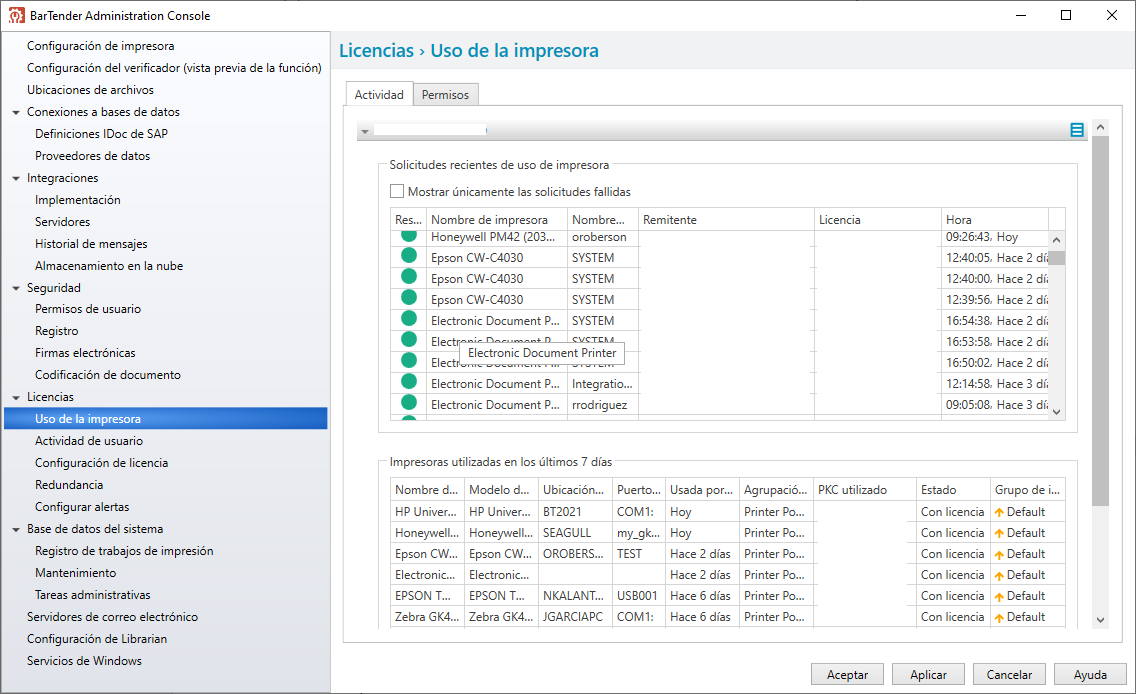Click orange arrow icon in EPSON T... row
1136x694 pixels.
click(999, 596)
